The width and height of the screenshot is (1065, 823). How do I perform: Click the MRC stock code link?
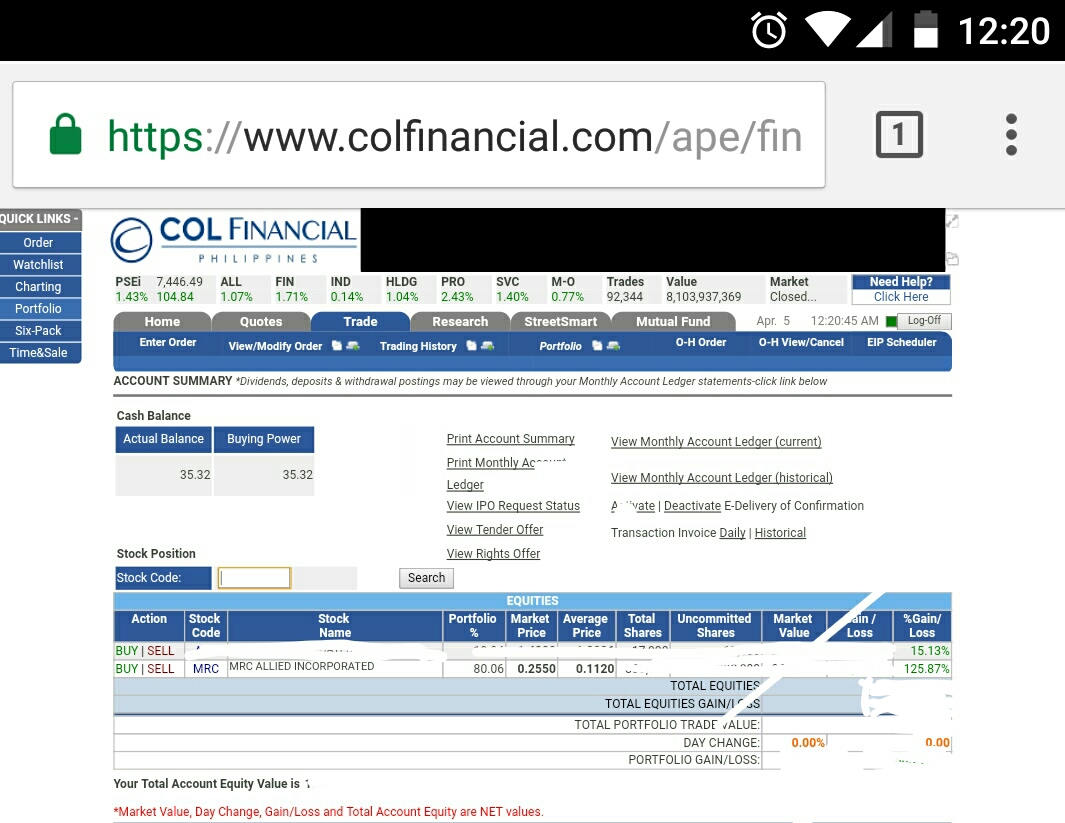206,668
